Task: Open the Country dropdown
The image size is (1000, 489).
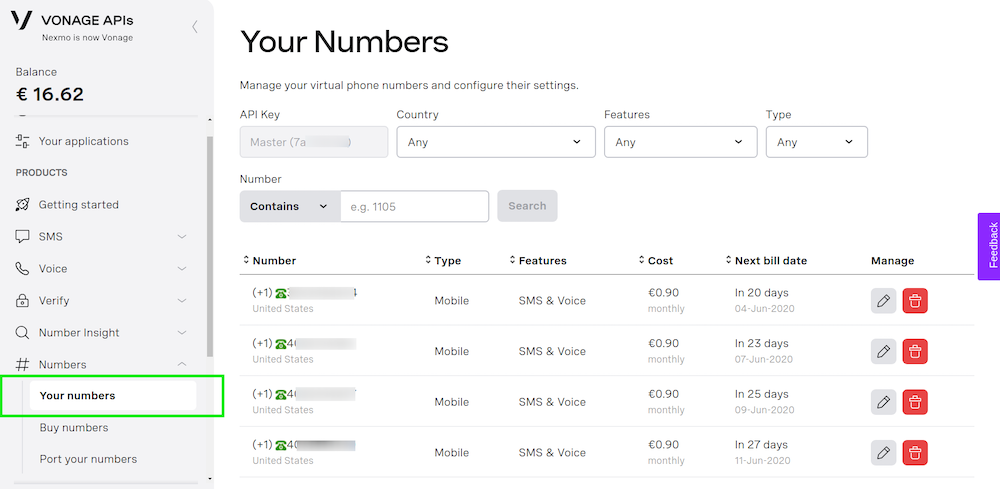Action: pos(496,142)
